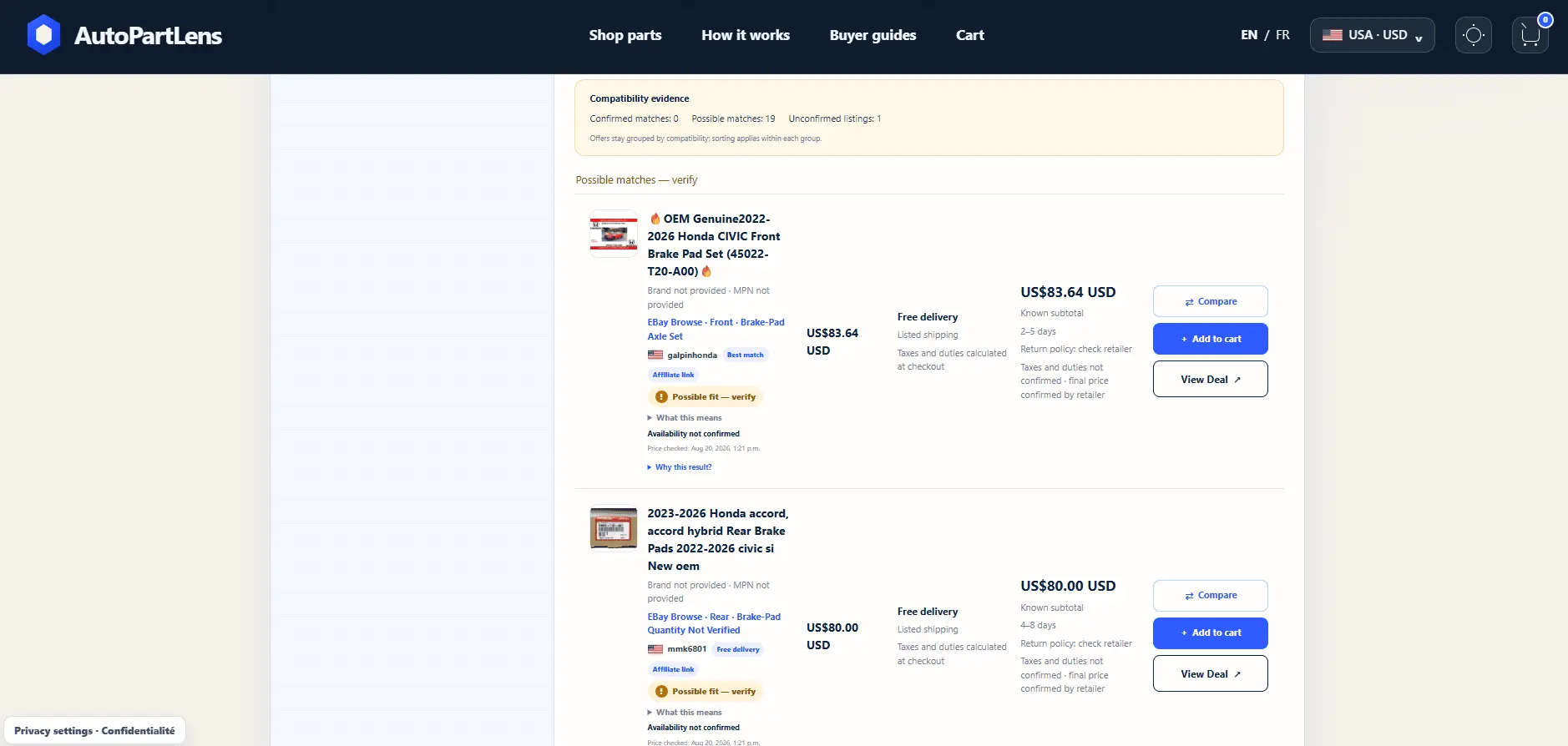Open USA · USD region dropdown
Viewport: 1568px width, 746px height.
[x=1372, y=35]
